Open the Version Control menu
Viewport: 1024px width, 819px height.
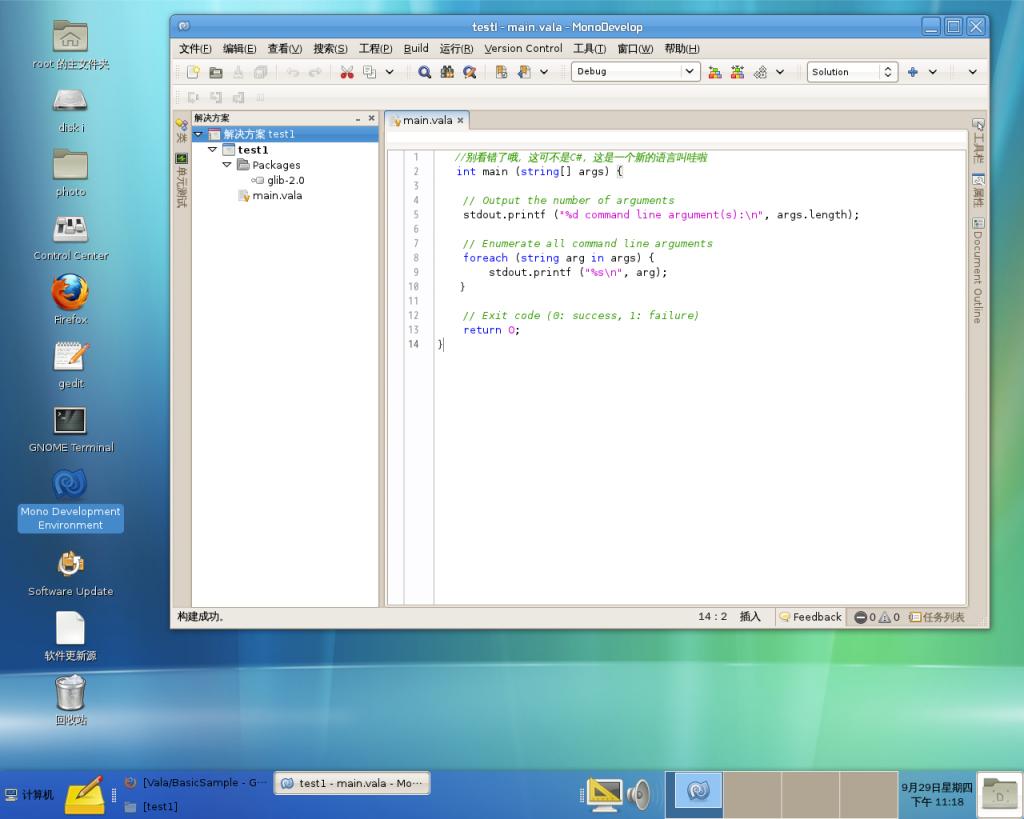click(523, 48)
